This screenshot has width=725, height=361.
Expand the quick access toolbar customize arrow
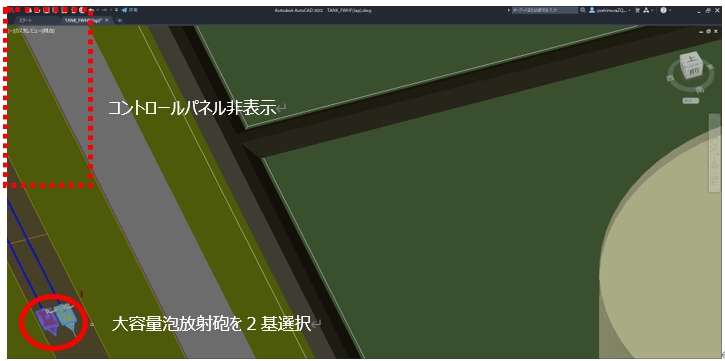[x=117, y=10]
